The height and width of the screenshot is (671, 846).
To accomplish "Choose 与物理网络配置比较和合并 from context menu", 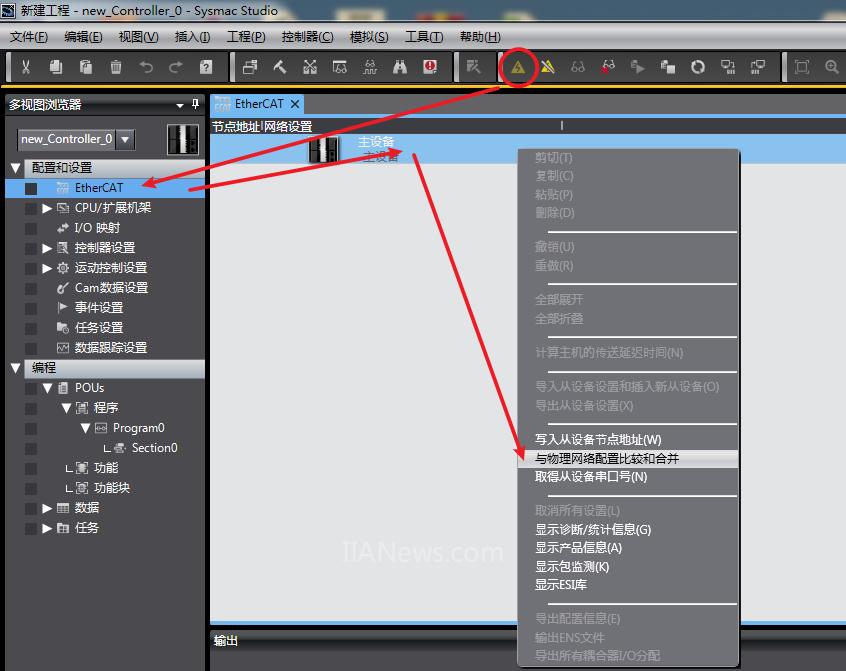I will (629, 458).
